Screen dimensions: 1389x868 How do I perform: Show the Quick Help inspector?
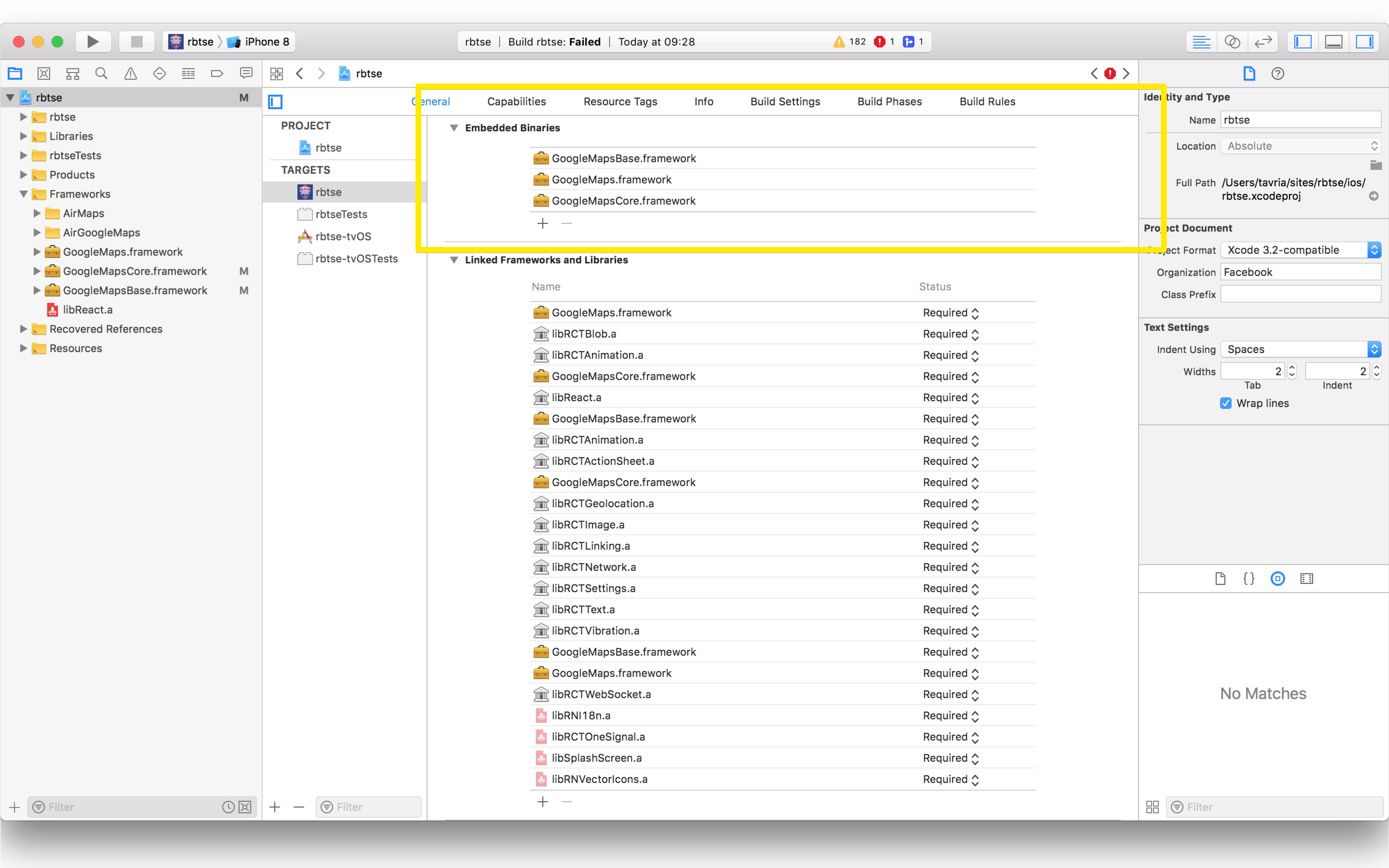click(x=1278, y=73)
